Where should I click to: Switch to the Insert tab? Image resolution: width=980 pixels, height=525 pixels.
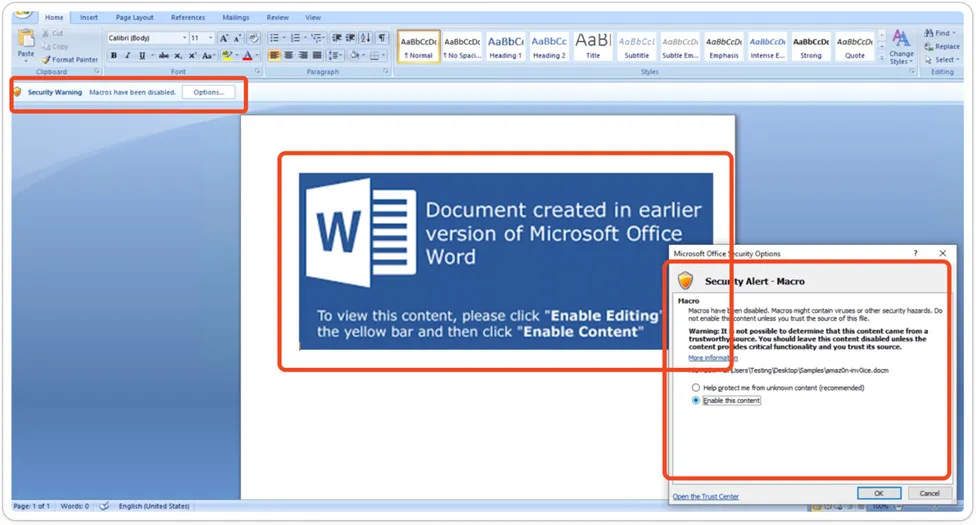(x=89, y=18)
